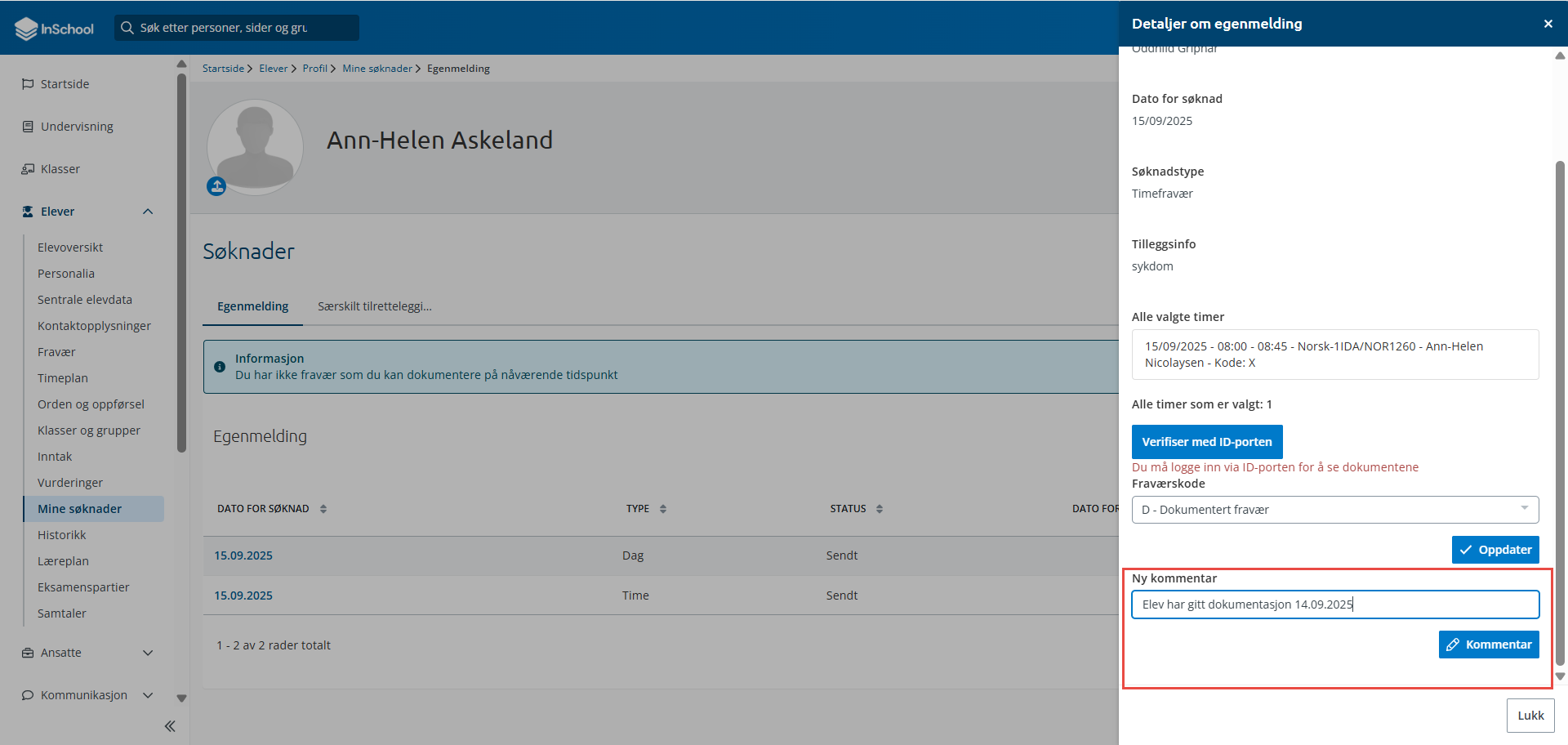Click the Ny kommentar text field
Viewport: 1568px width, 745px height.
point(1334,604)
